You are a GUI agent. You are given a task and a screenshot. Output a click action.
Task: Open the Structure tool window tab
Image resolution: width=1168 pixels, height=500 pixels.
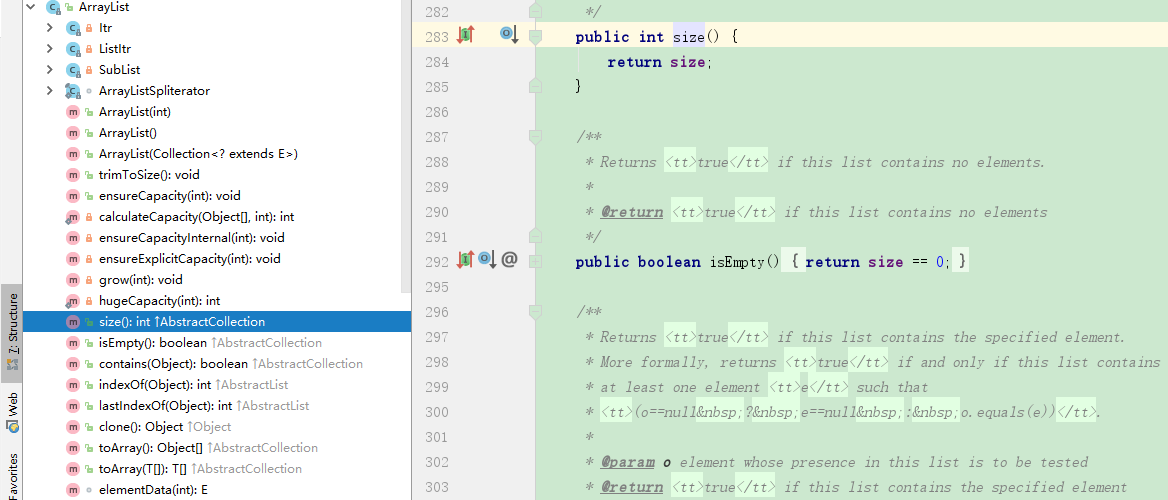(11, 333)
